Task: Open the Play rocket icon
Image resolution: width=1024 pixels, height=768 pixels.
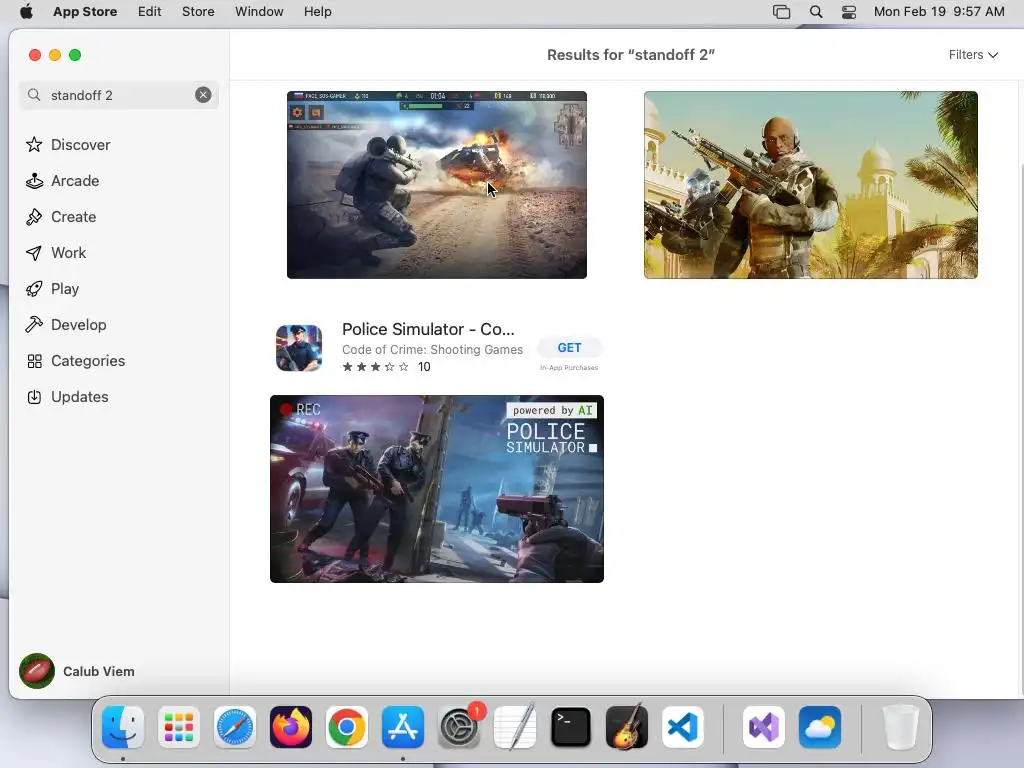Action: tap(34, 289)
